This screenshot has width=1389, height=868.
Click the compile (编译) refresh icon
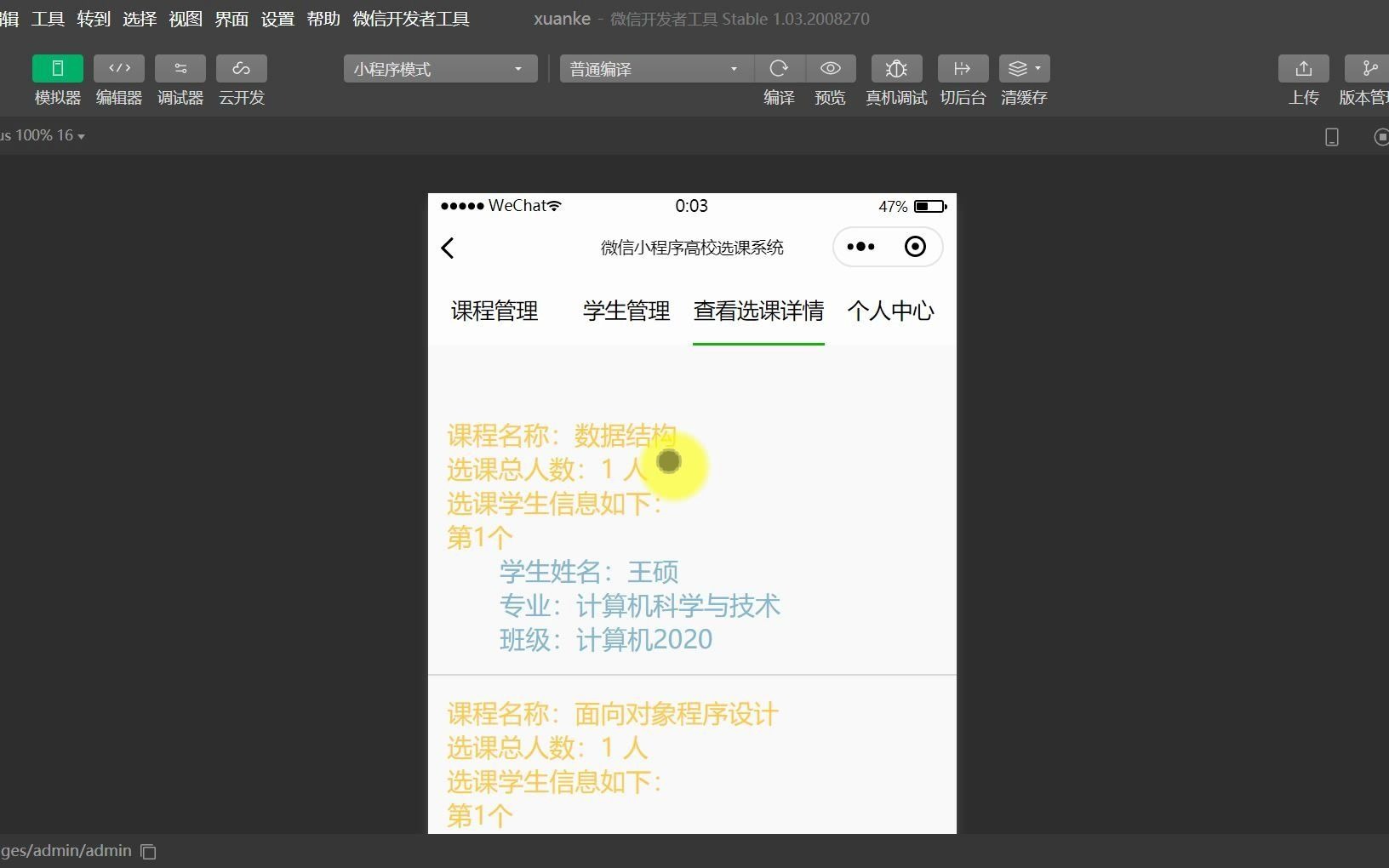click(x=779, y=68)
